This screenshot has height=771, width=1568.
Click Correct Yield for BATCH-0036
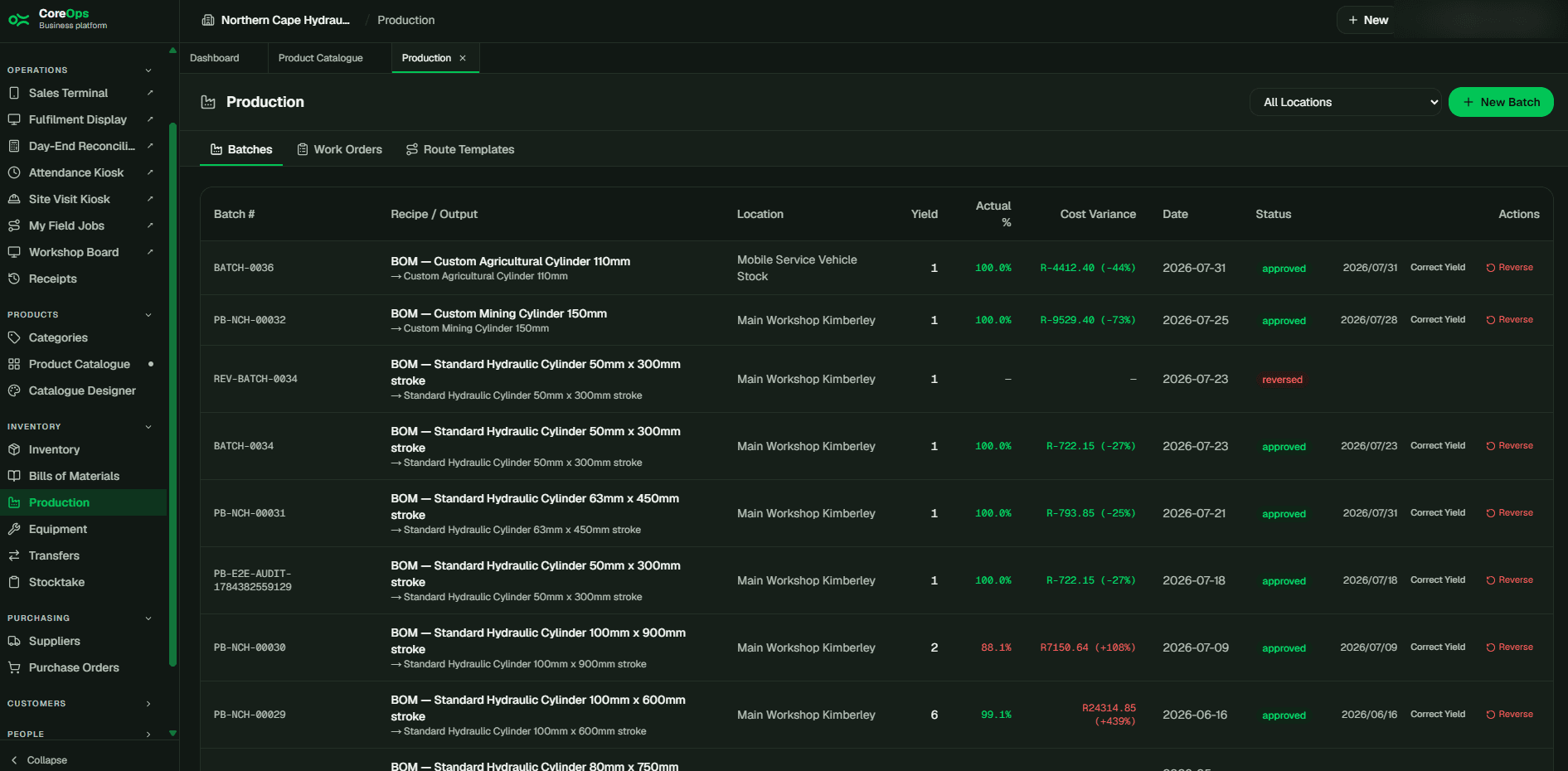(1438, 268)
